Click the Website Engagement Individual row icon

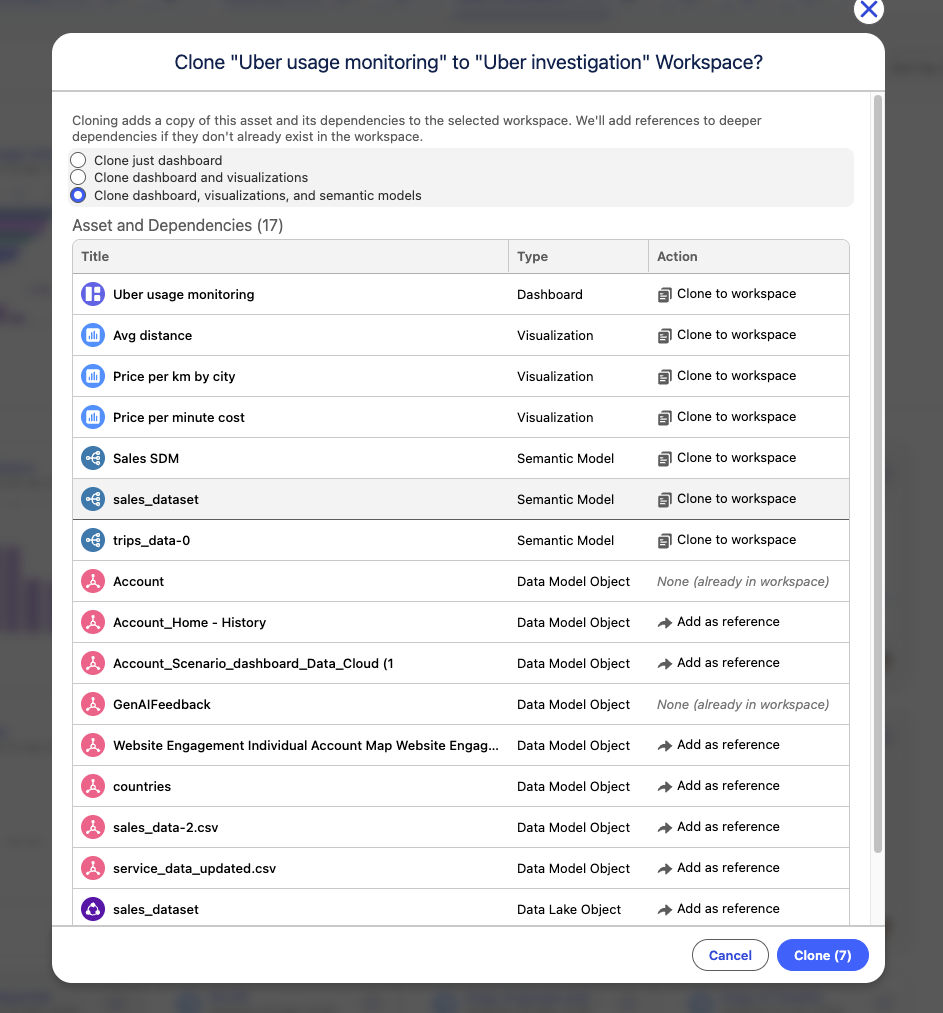tap(93, 746)
